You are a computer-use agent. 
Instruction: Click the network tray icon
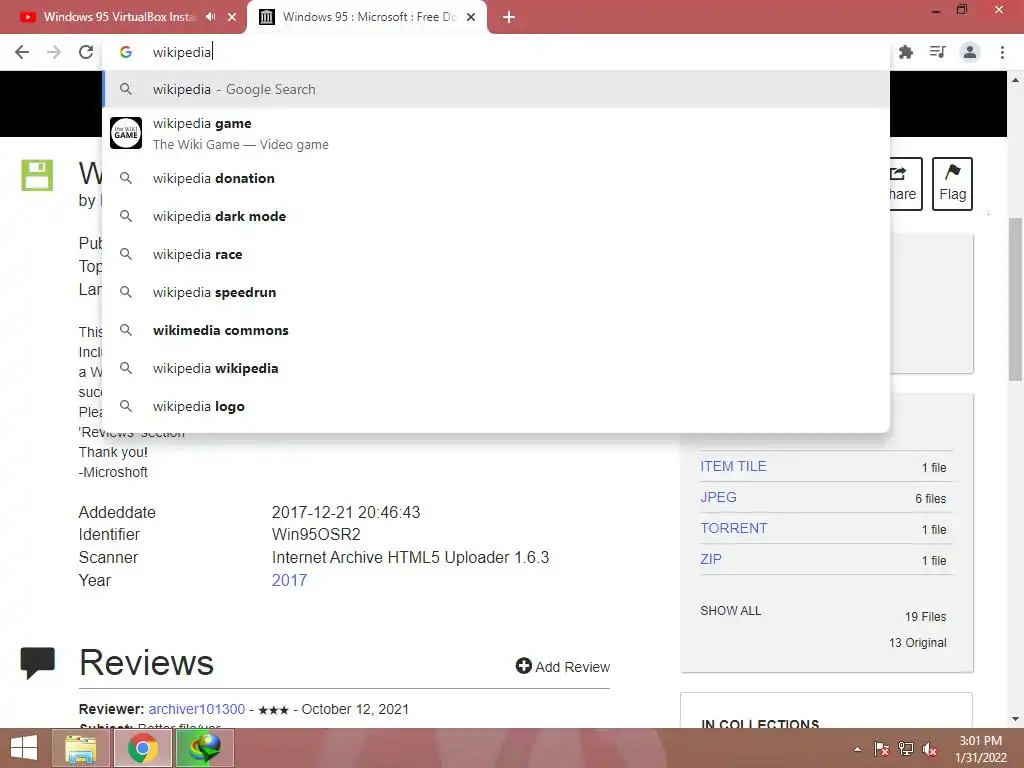pyautogui.click(x=905, y=749)
